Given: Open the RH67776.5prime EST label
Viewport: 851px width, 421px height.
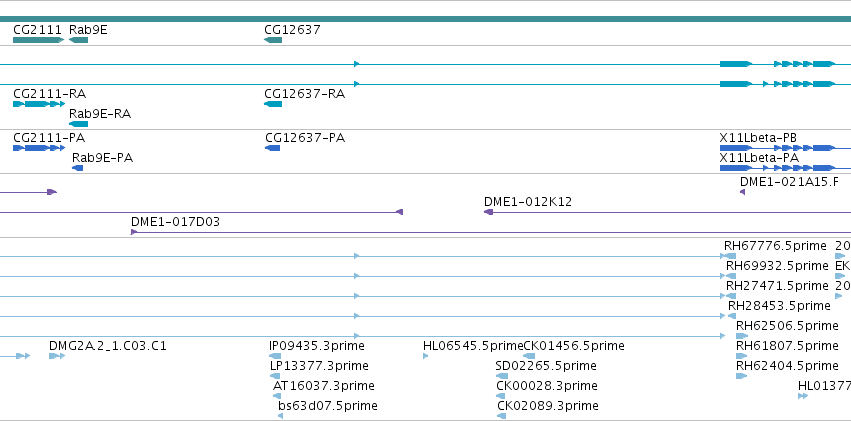Looking at the screenshot, I should pos(775,246).
